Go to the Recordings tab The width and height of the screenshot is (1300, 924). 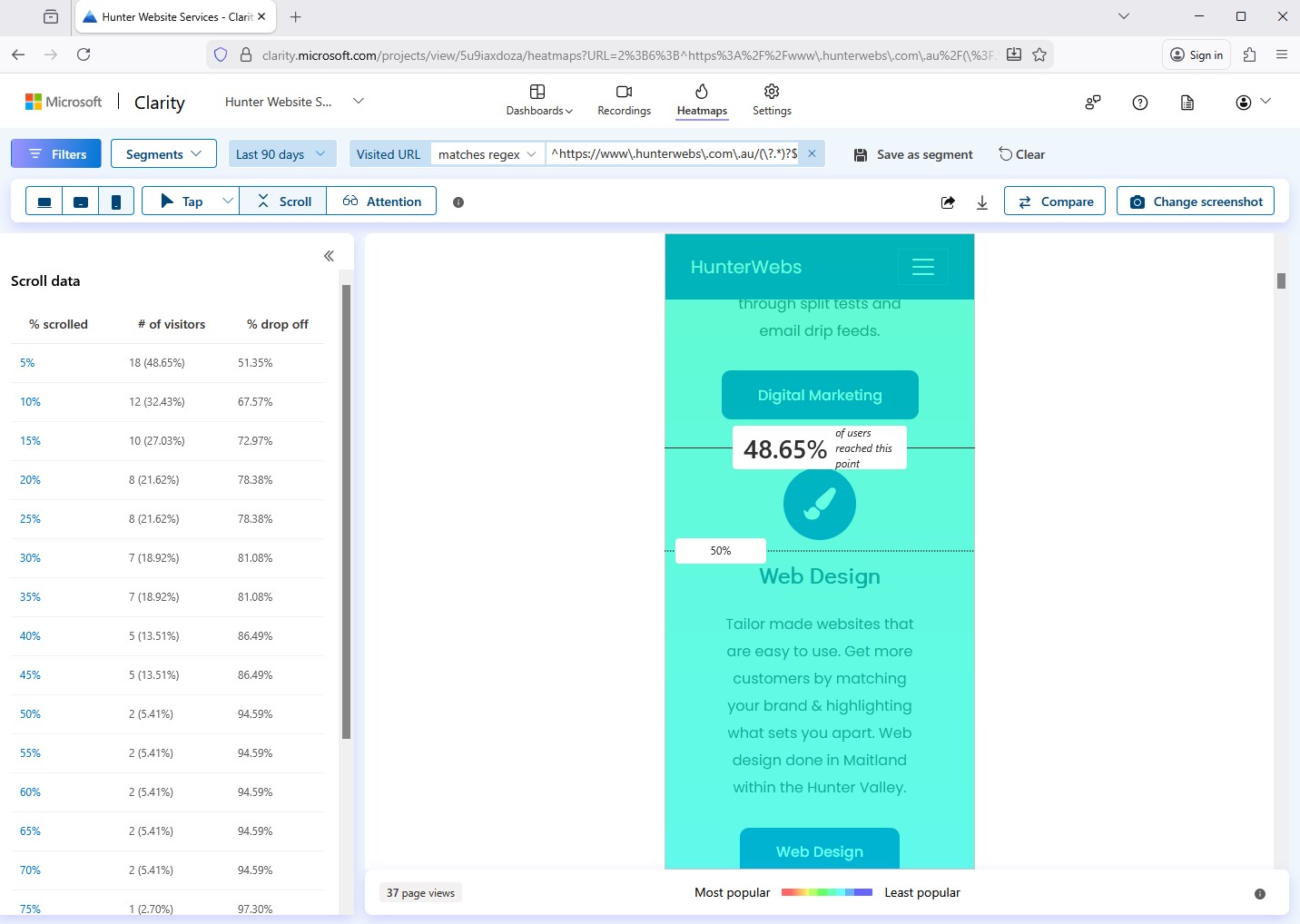click(624, 100)
